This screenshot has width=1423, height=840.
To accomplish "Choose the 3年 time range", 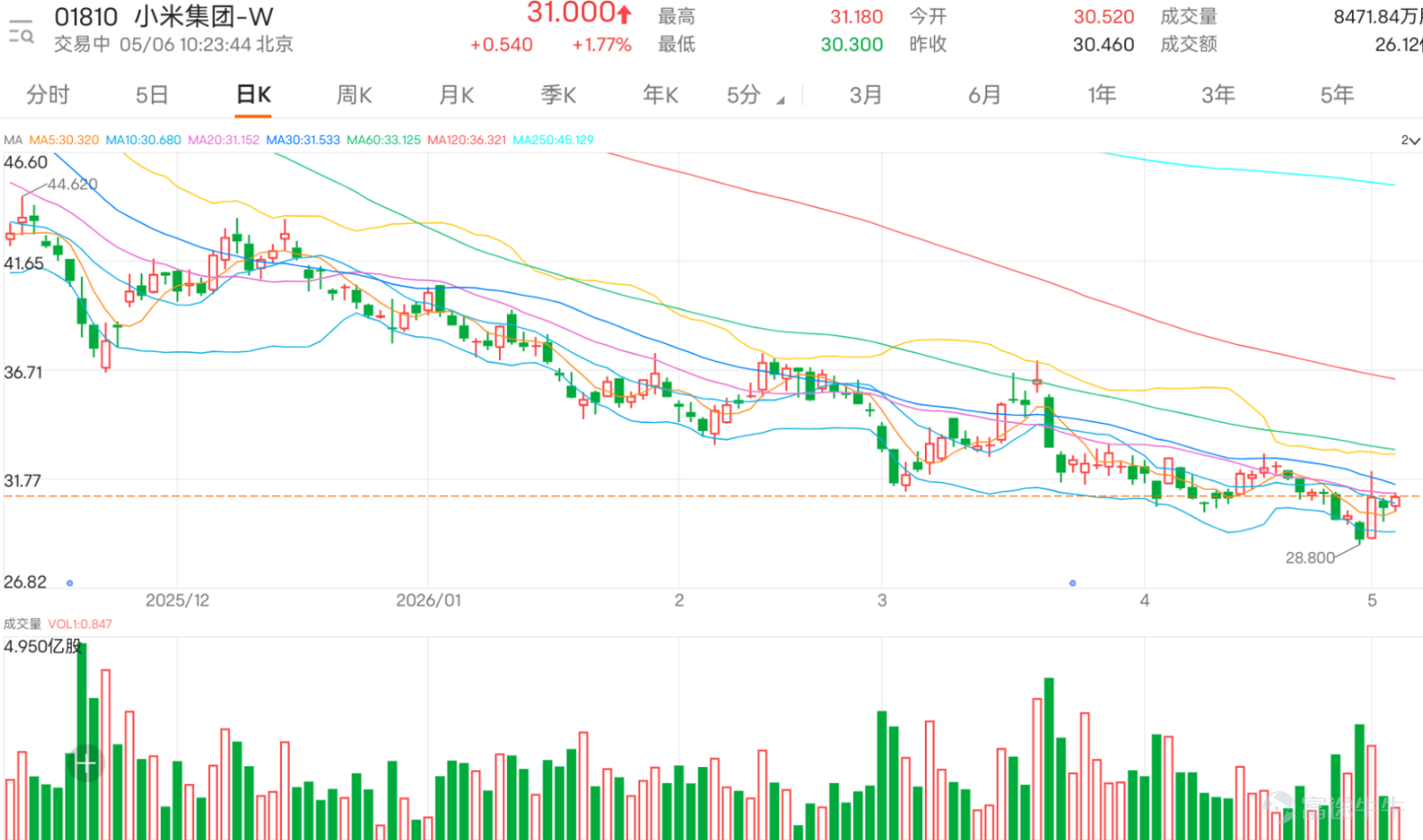I will 1218,94.
